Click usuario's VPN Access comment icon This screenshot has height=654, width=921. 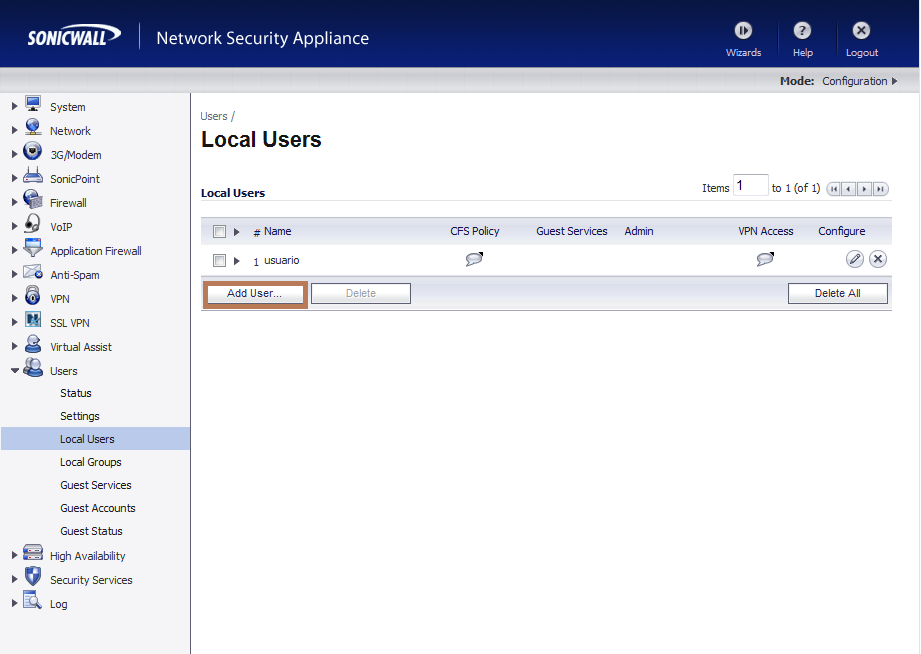click(765, 259)
